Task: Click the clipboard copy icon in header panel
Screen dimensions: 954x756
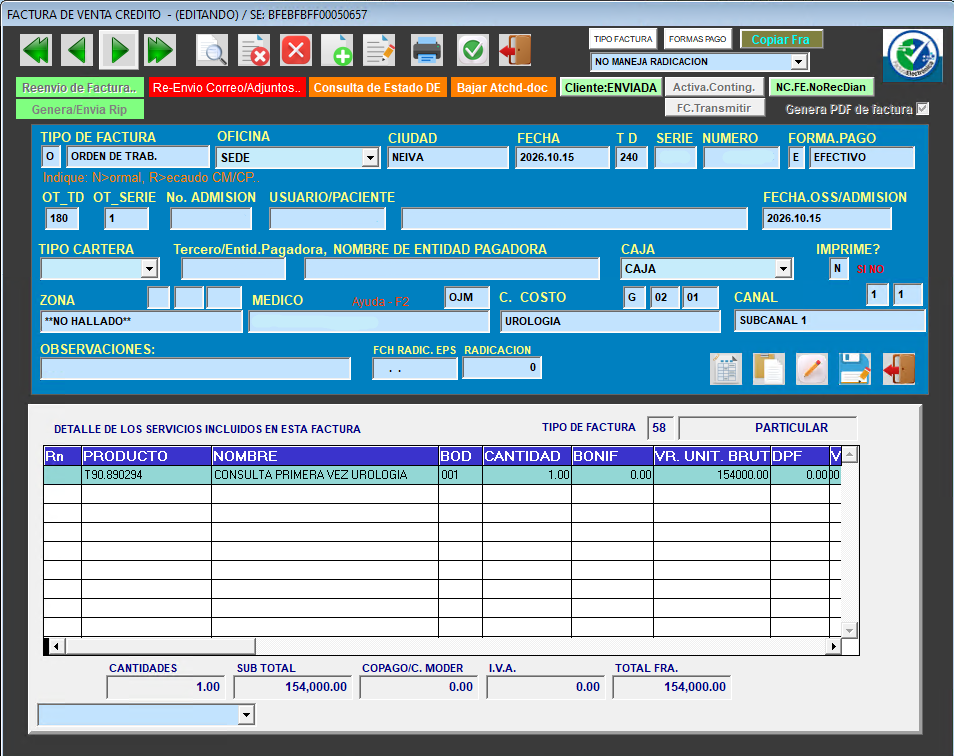Action: [768, 369]
